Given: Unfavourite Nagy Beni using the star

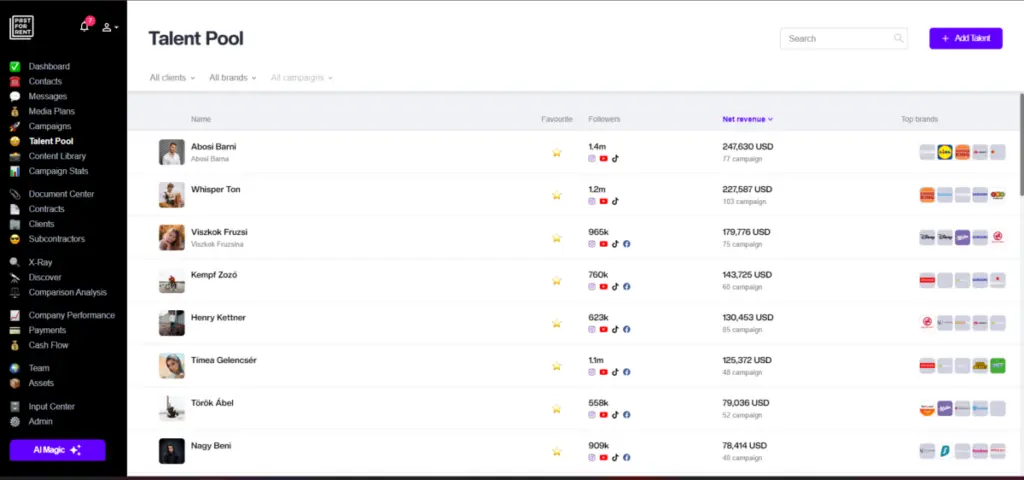Looking at the screenshot, I should (x=557, y=451).
